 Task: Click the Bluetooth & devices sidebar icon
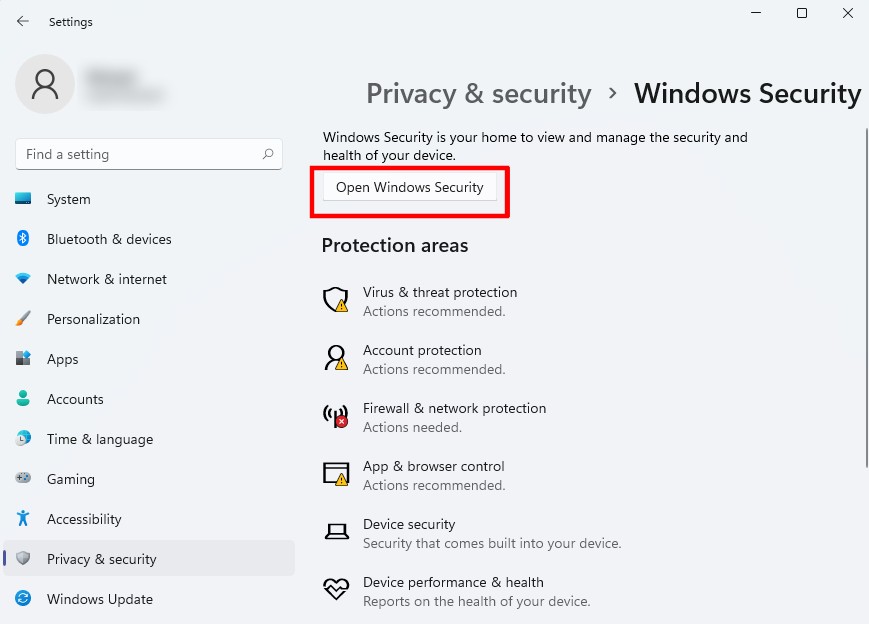tap(23, 239)
